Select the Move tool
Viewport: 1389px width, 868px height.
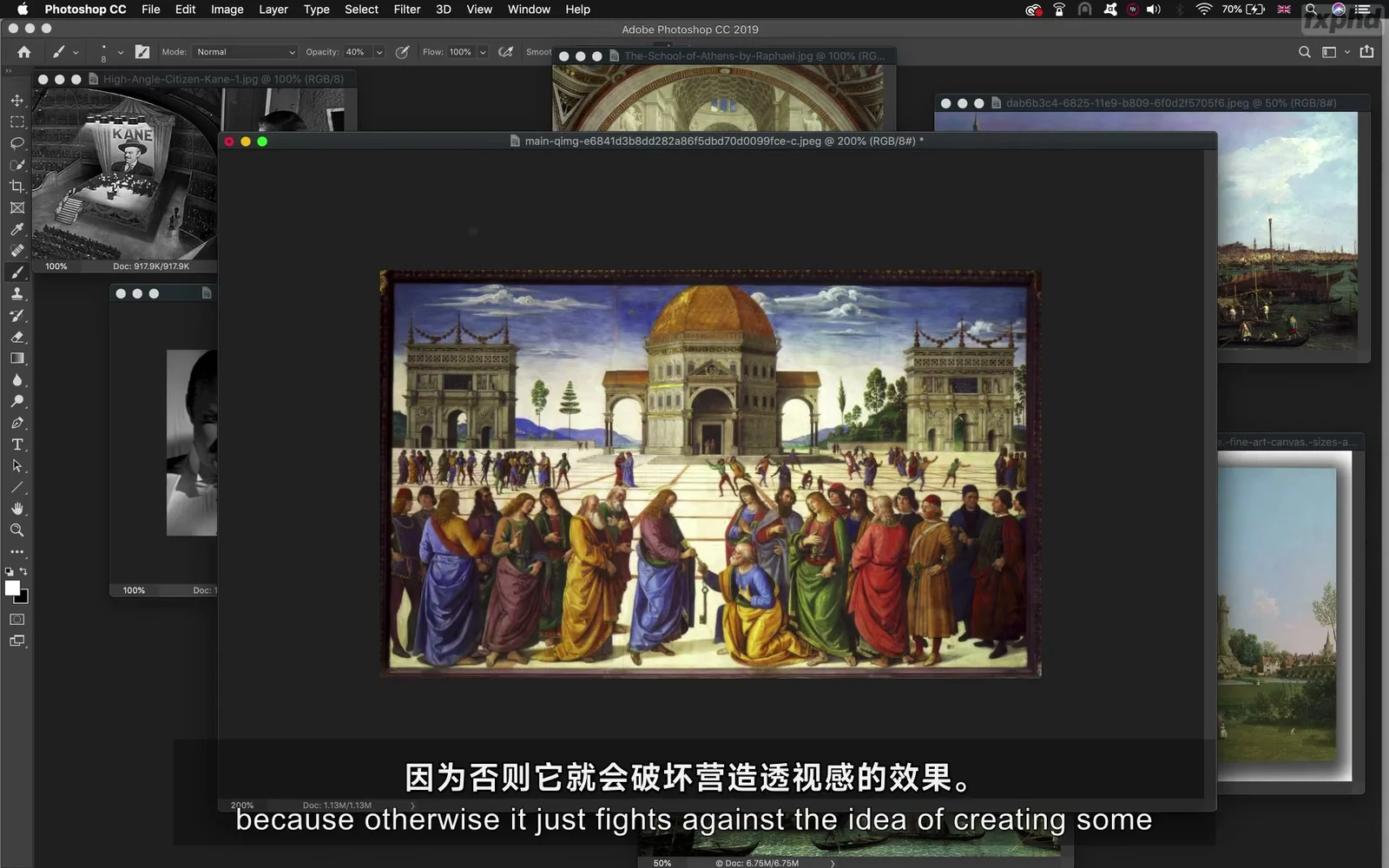[x=16, y=101]
